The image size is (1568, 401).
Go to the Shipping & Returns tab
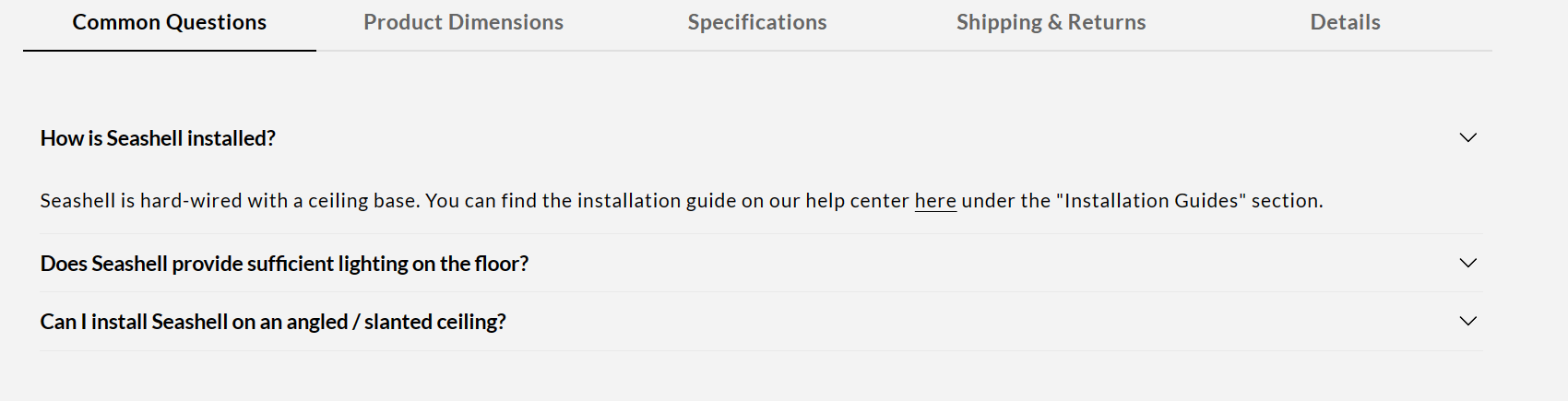[1051, 22]
